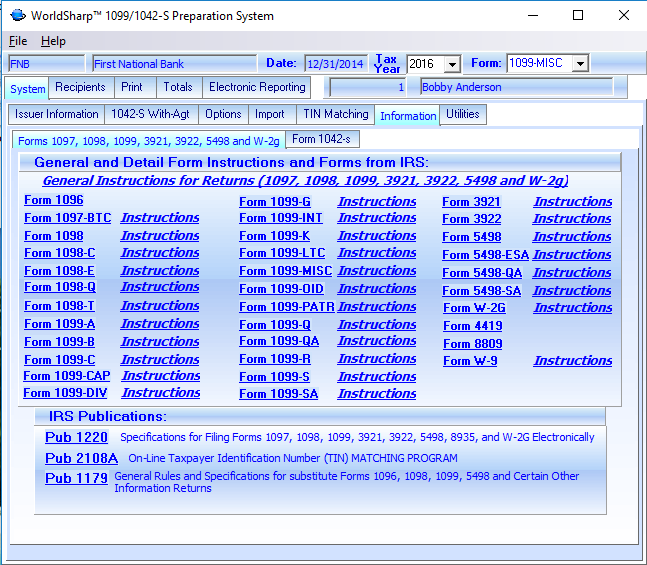Image resolution: width=647 pixels, height=565 pixels.
Task: Click the FNB issuer code field
Action: point(45,64)
